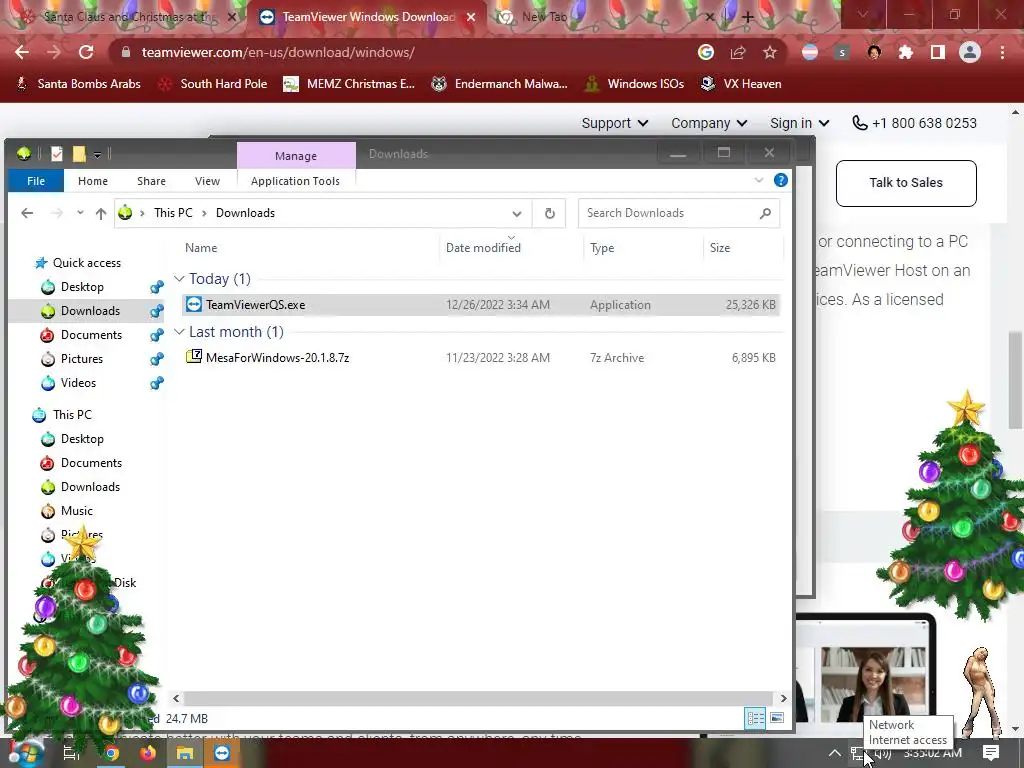Launch Firefox from the taskbar
The image size is (1024, 768).
[x=148, y=754]
